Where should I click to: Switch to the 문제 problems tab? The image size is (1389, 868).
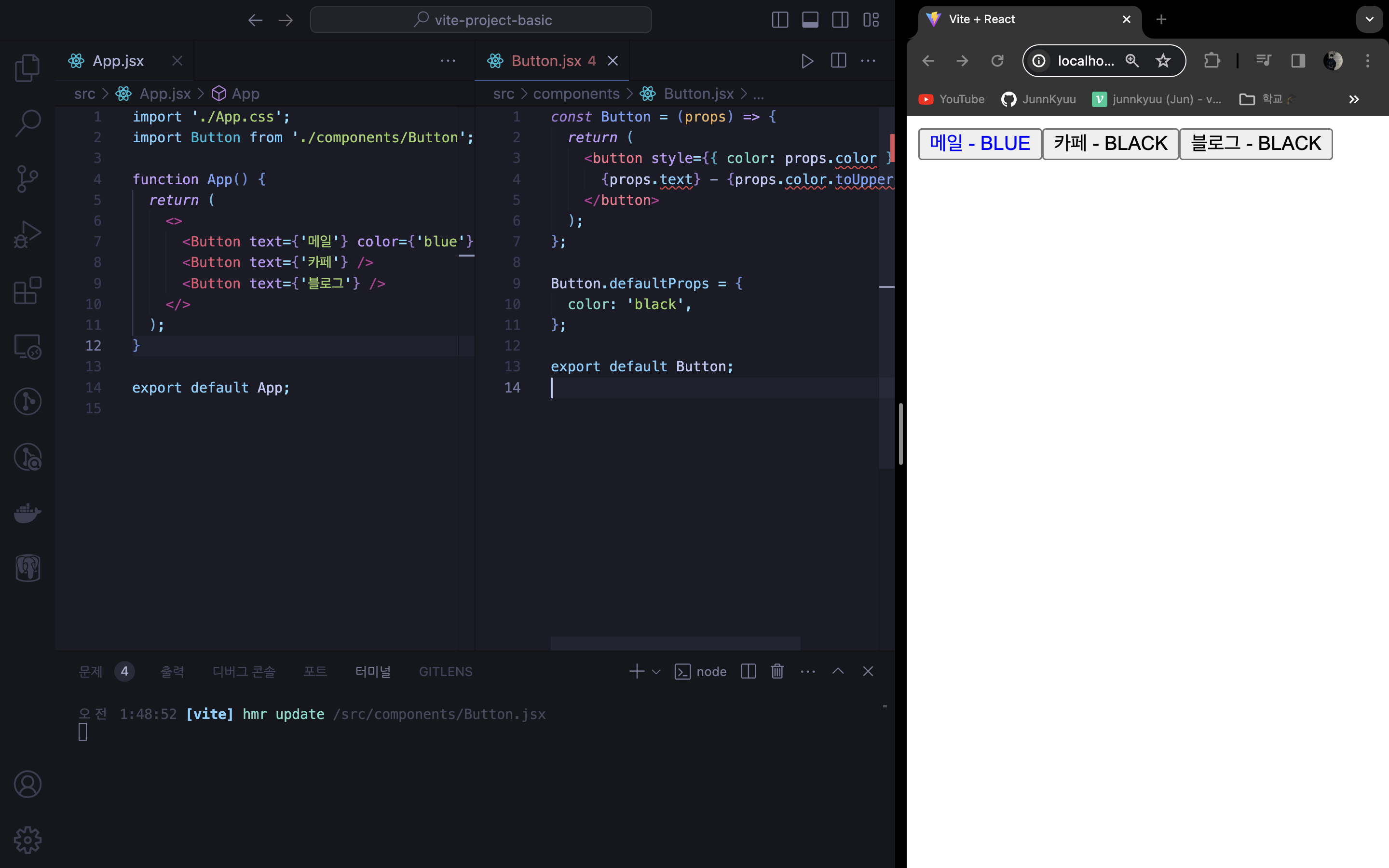(91, 672)
